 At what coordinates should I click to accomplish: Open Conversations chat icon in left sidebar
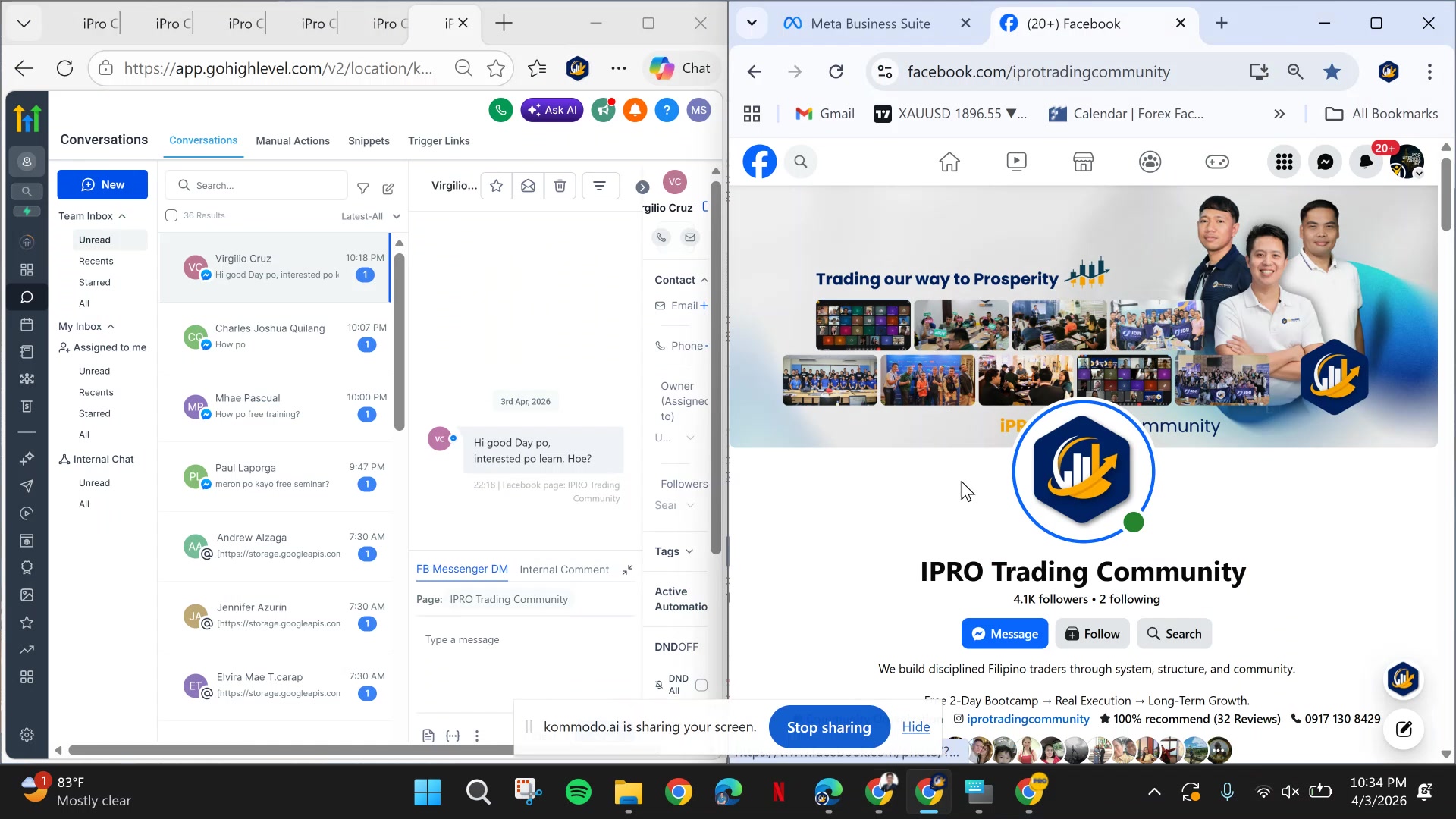(27, 297)
